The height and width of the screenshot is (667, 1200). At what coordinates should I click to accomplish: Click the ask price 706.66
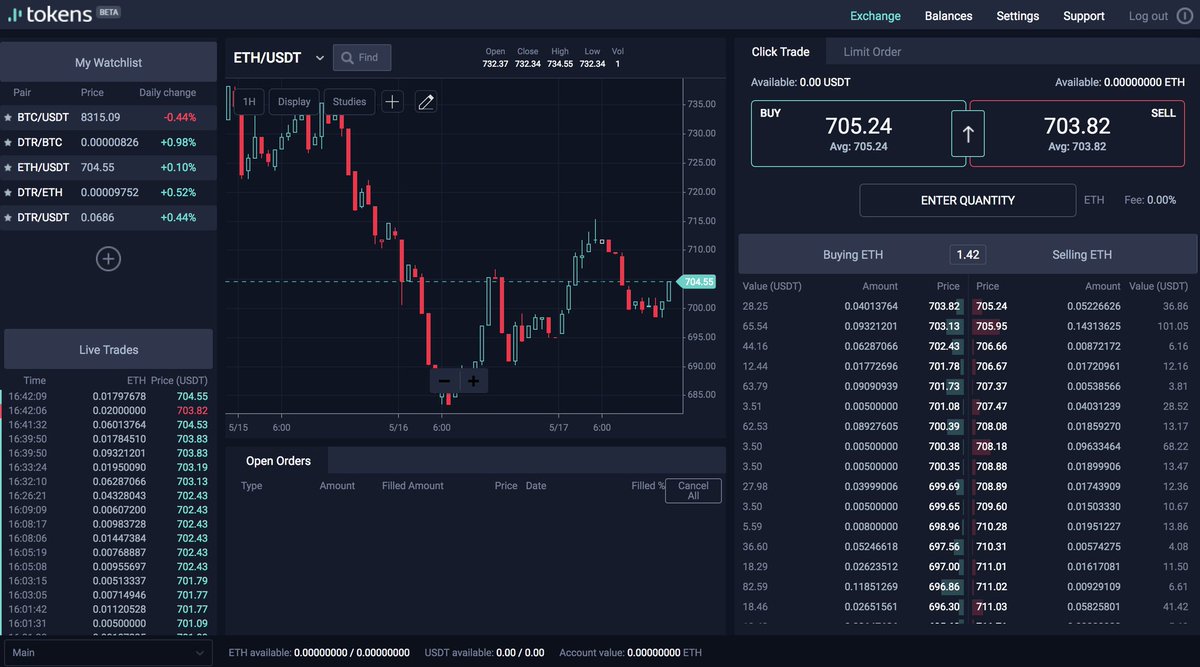pos(991,346)
